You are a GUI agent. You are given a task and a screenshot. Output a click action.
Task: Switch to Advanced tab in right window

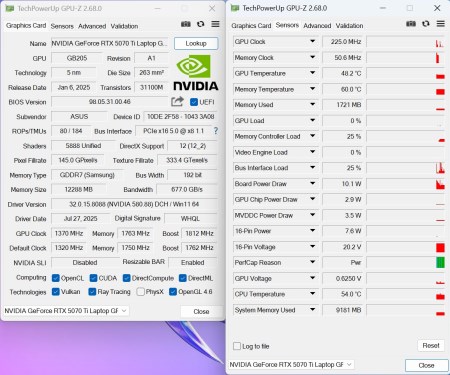317,26
